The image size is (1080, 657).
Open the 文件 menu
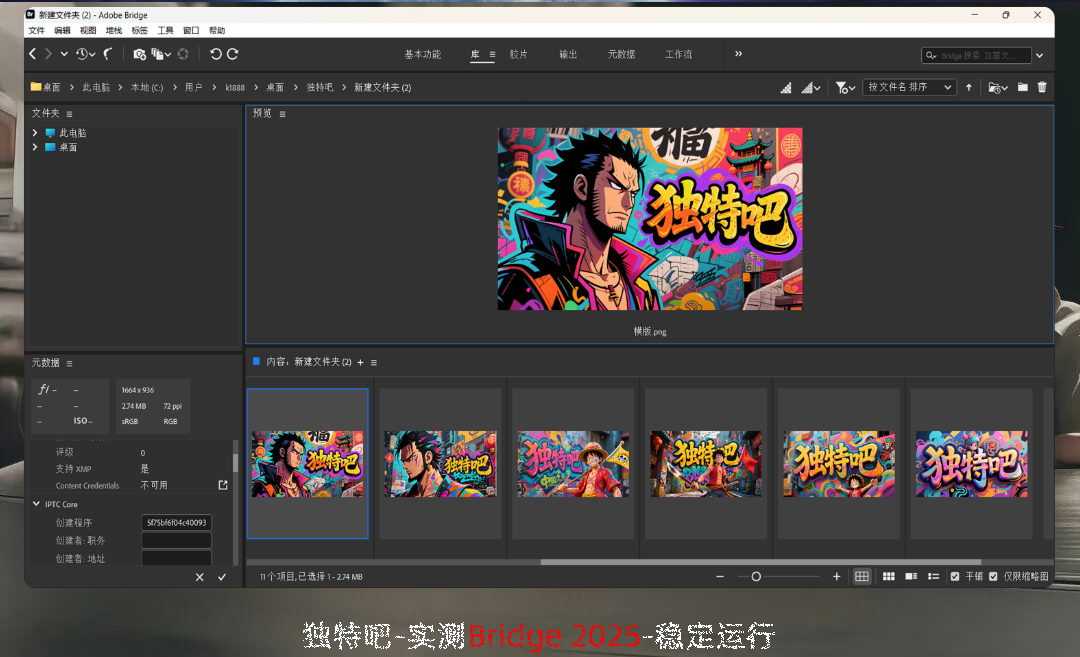click(x=36, y=31)
